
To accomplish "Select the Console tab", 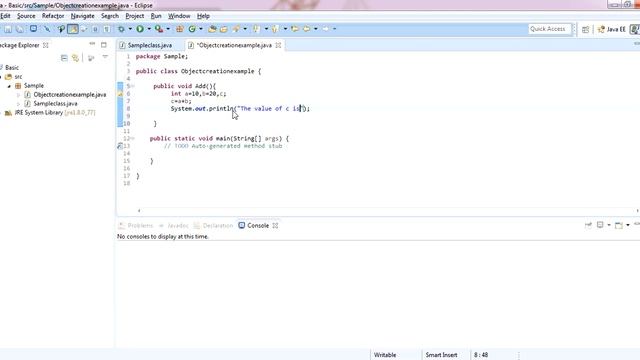I will tap(258, 225).
